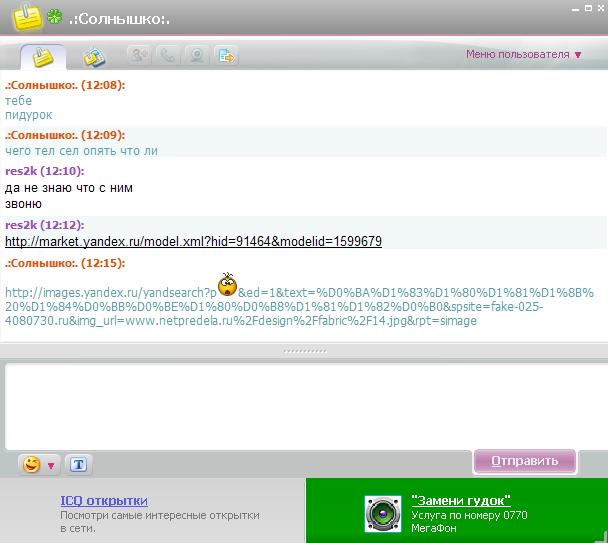Click the ad text "Услуга по номеру 0770"
Viewport: 608px width, 543px height.
coord(469,515)
